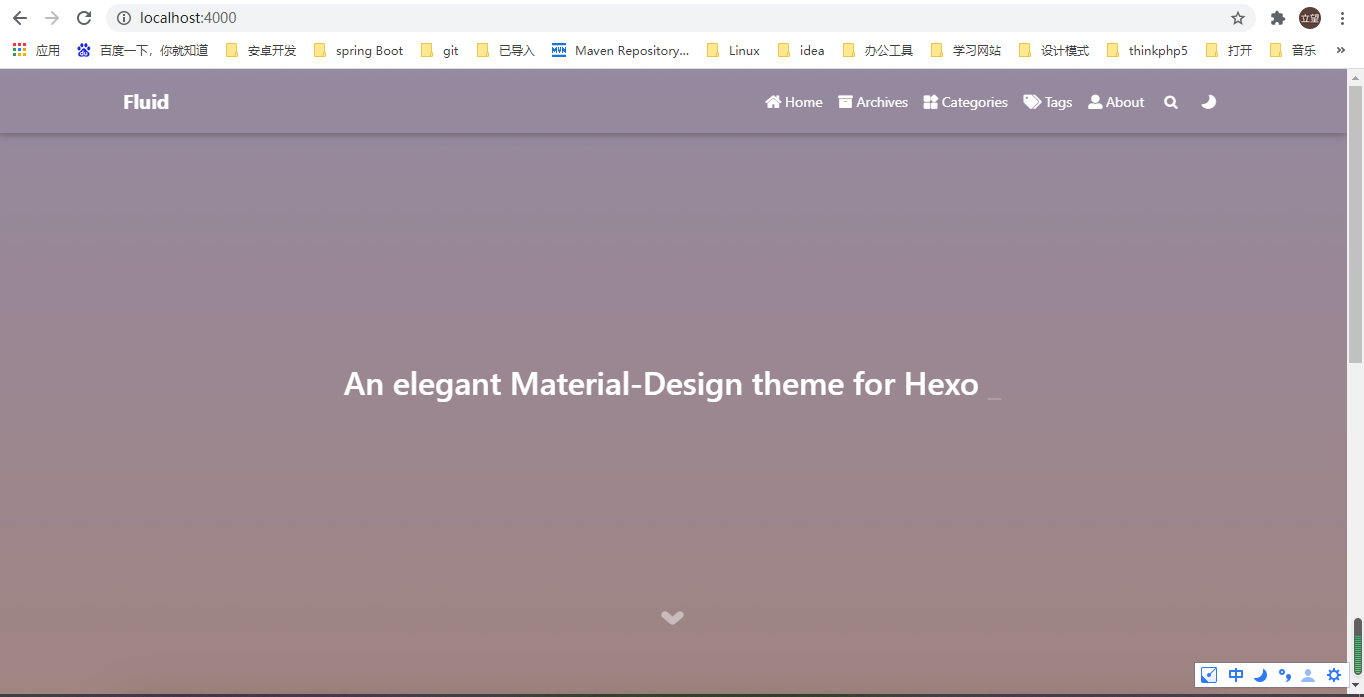This screenshot has height=697, width=1364.
Task: Reload the page with refresh icon
Action: (x=84, y=18)
